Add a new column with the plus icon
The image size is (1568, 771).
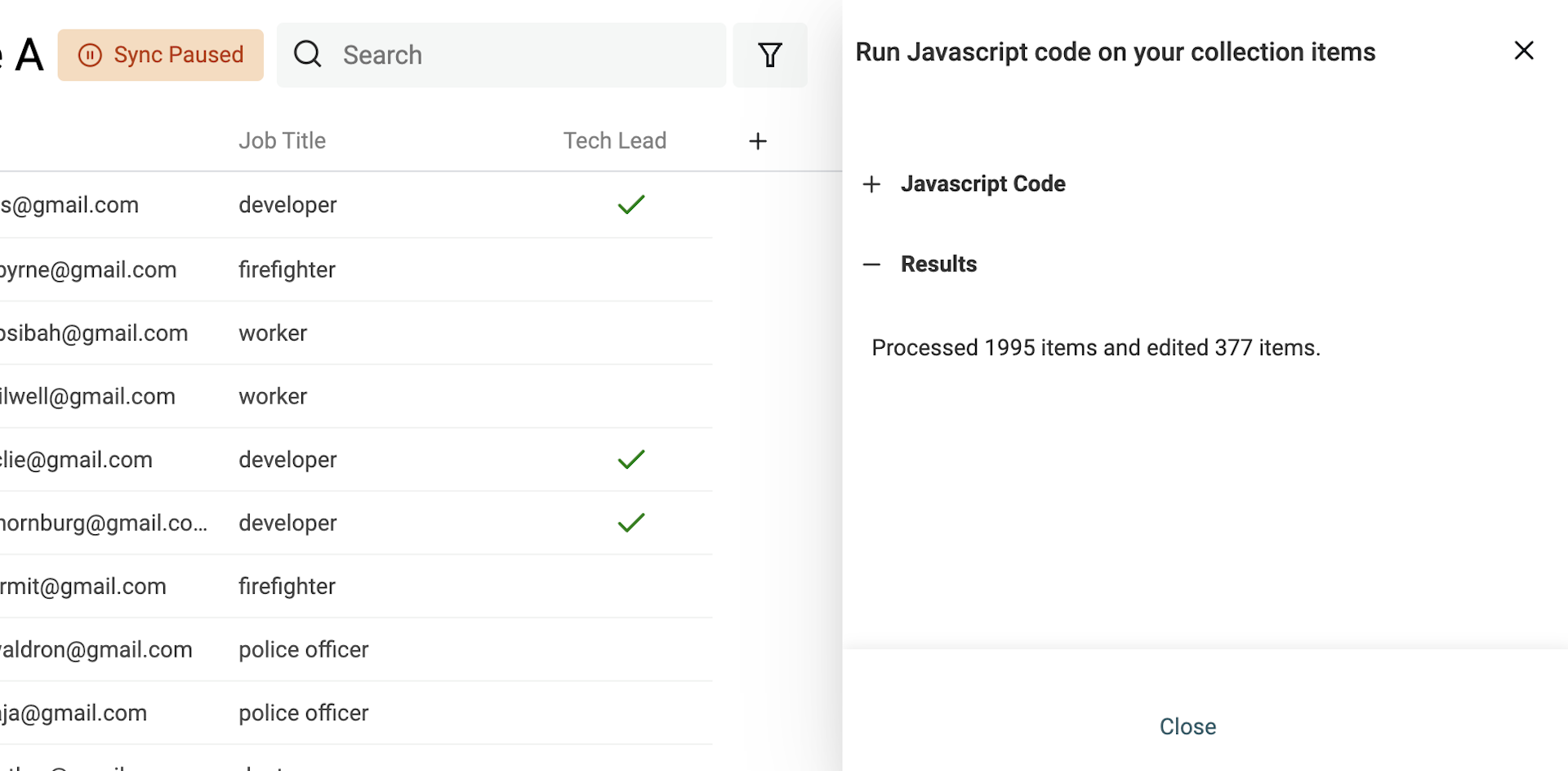click(x=757, y=140)
